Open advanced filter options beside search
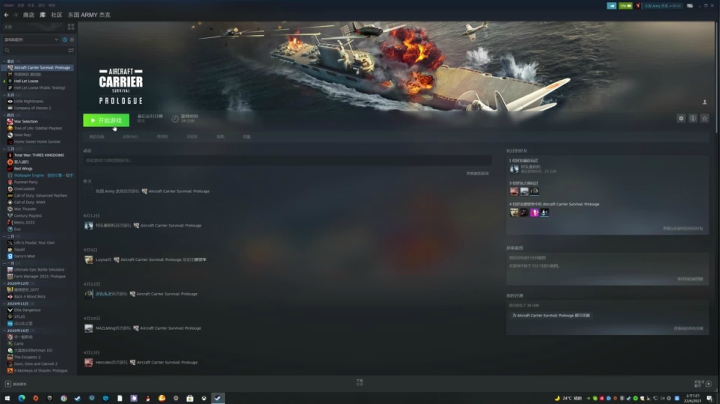 71,50
